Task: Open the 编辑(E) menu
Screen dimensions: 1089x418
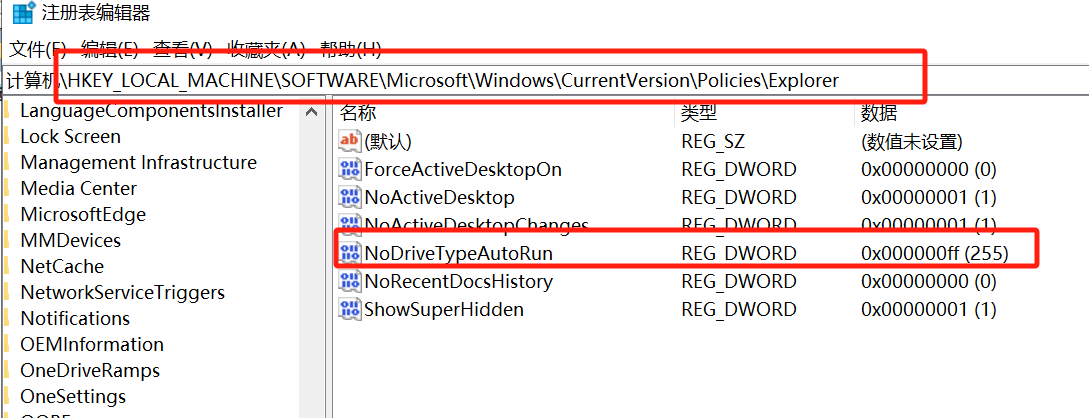Action: click(x=110, y=49)
